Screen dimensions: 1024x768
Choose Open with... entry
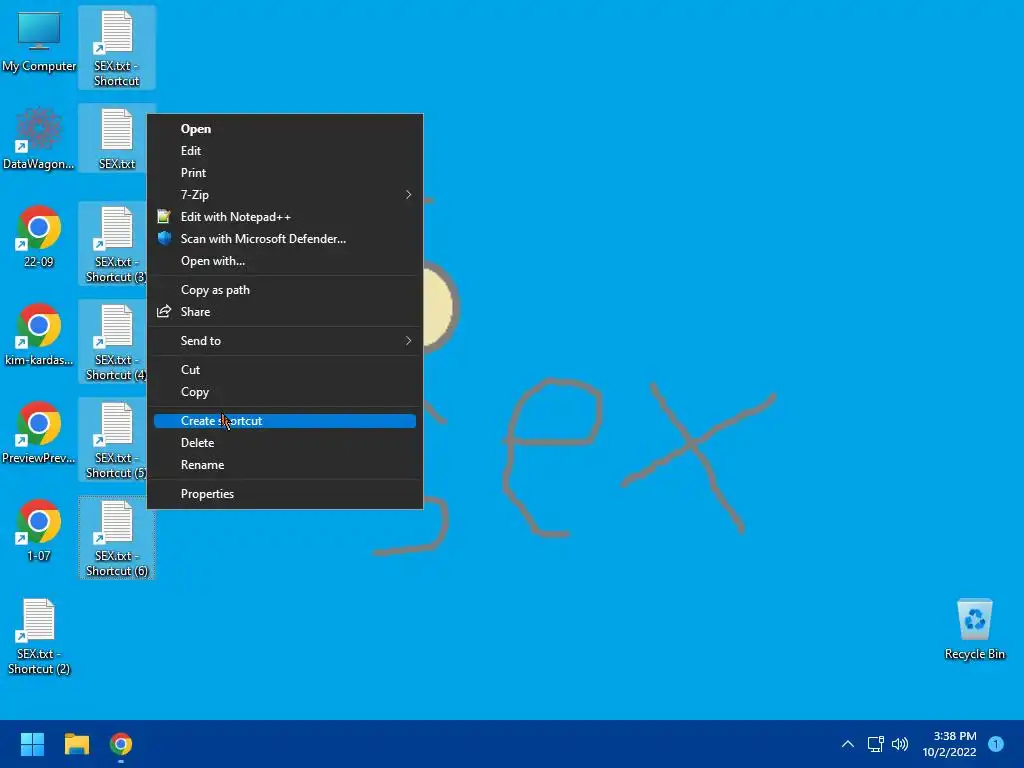285,261
